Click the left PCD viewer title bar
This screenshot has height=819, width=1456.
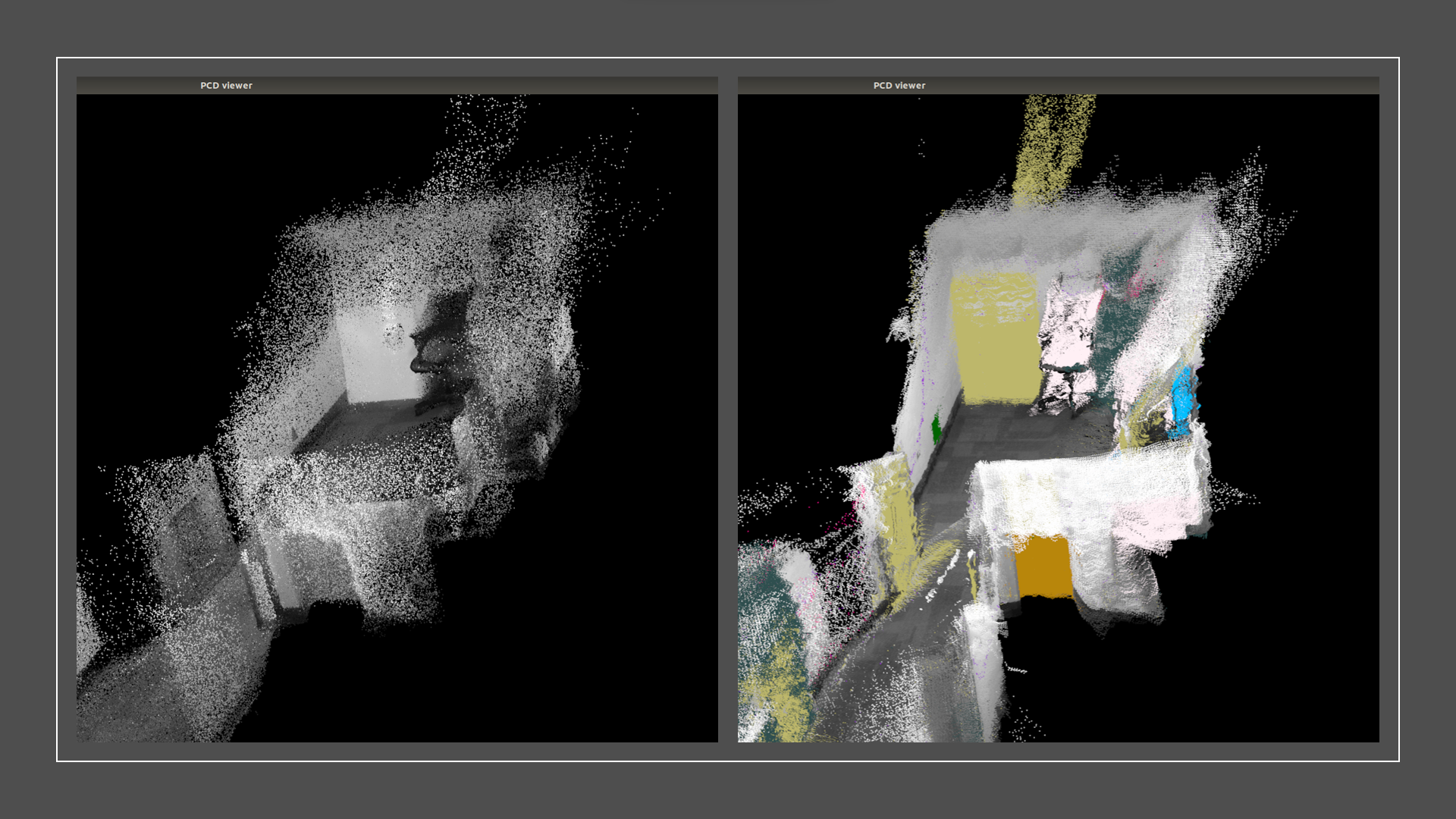[x=397, y=86]
